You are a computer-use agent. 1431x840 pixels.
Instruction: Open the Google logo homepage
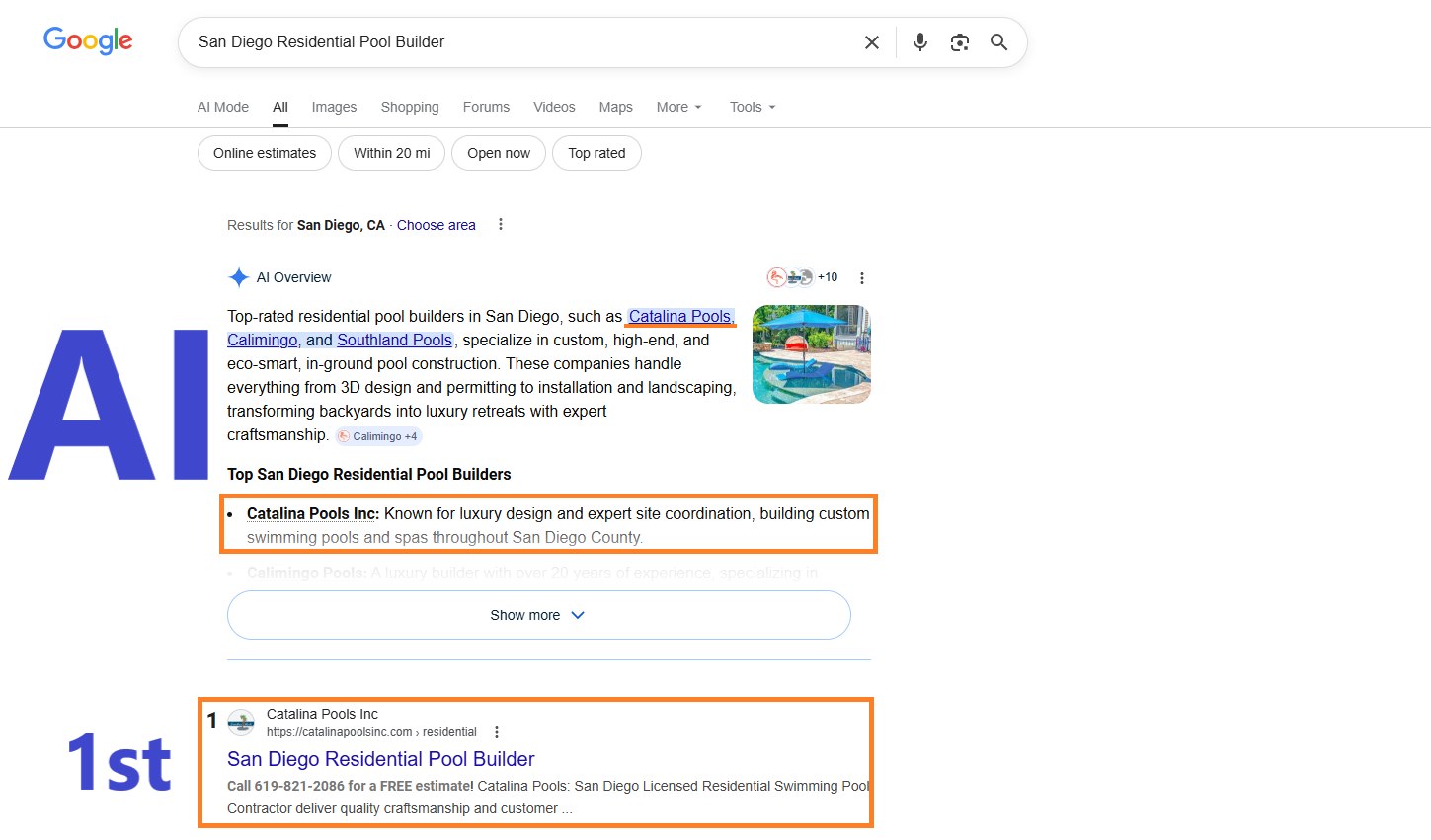click(88, 40)
